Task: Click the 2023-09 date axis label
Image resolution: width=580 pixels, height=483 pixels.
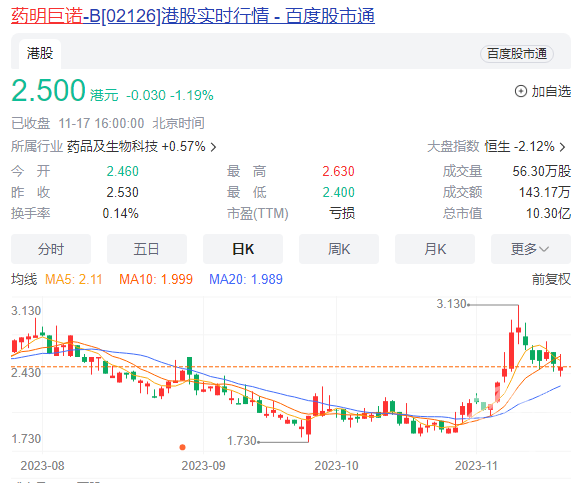Action: point(203,466)
